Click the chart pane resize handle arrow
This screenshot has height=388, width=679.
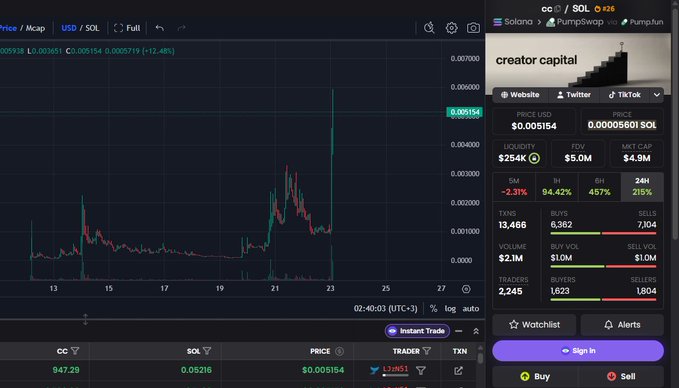click(x=85, y=320)
